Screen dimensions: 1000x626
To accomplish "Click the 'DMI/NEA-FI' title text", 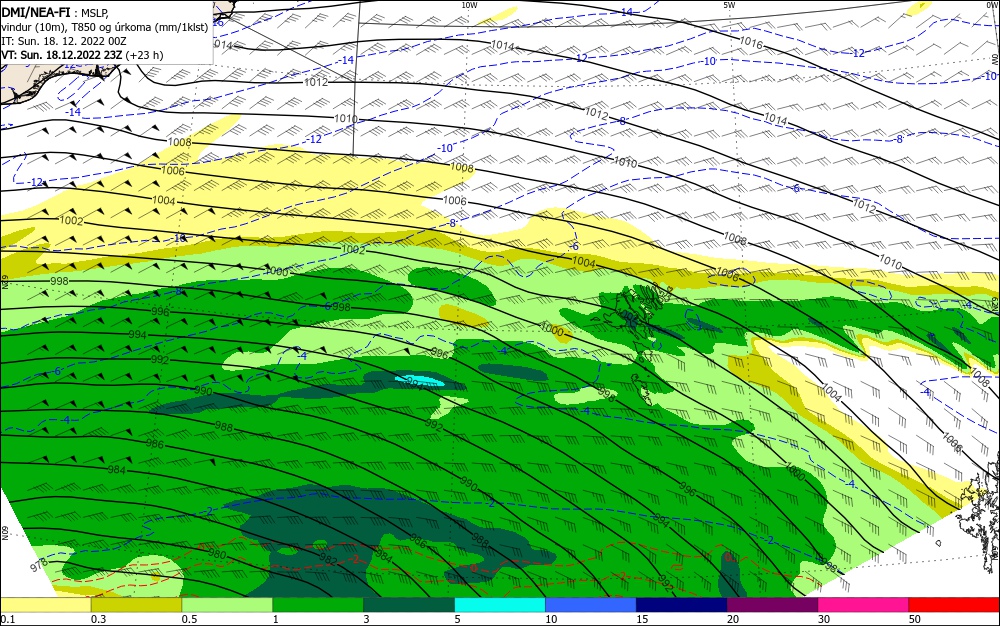I will 36,11.
